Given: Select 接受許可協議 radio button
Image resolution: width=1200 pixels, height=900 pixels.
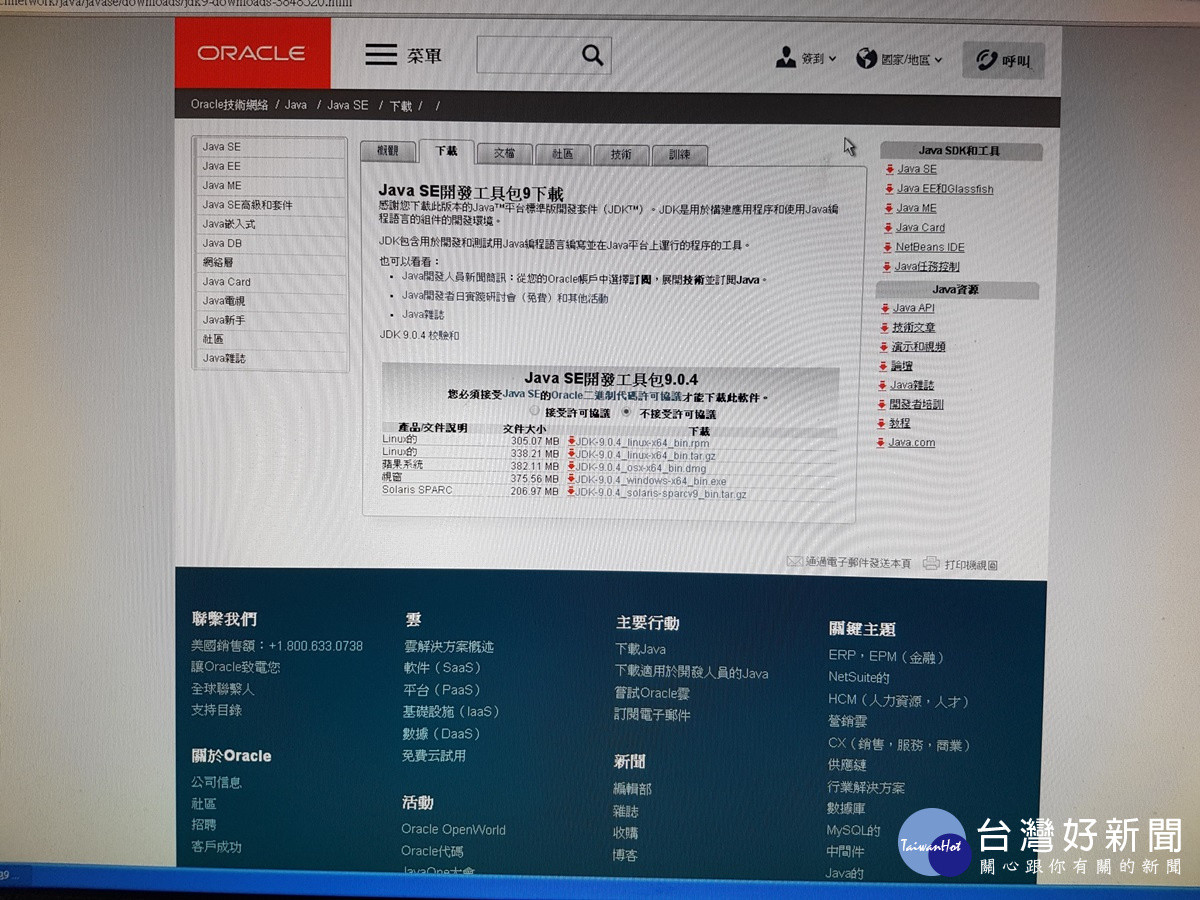Looking at the screenshot, I should click(534, 411).
